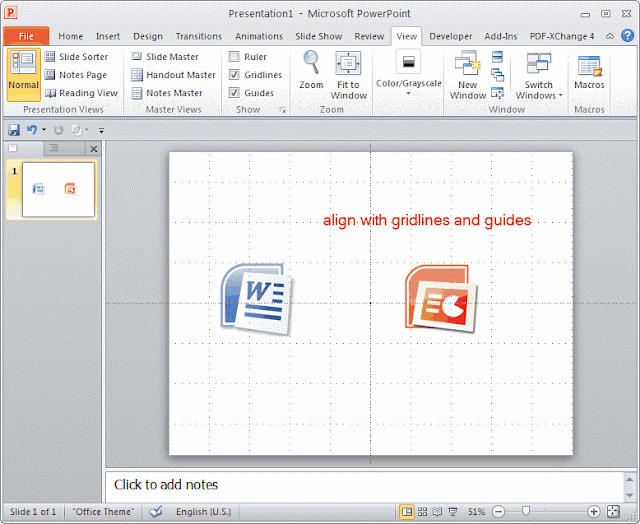Screen dimensions: 640x524
Task: Select the red text box on slide
Action: tap(427, 220)
